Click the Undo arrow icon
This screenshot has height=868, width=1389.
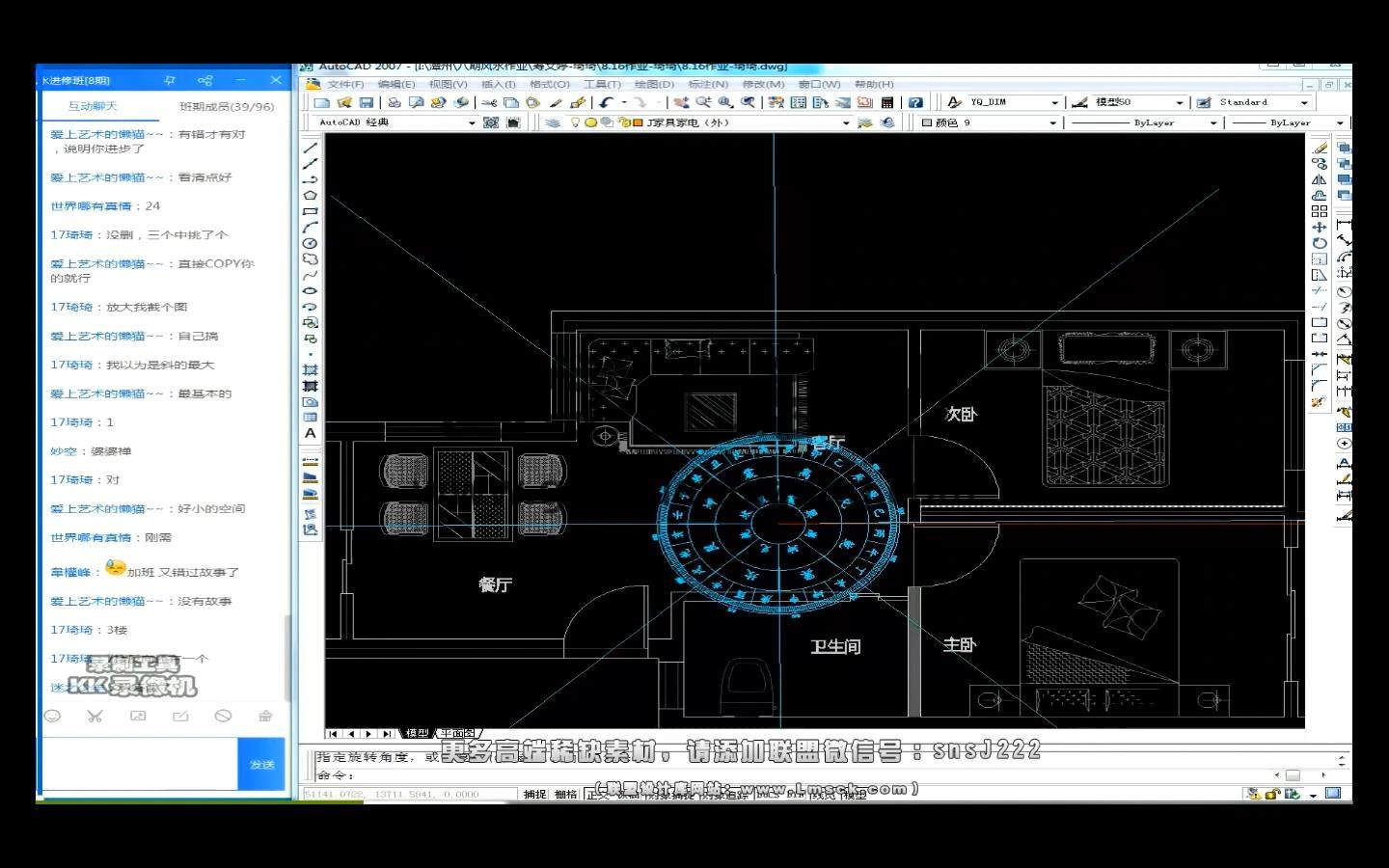point(606,102)
